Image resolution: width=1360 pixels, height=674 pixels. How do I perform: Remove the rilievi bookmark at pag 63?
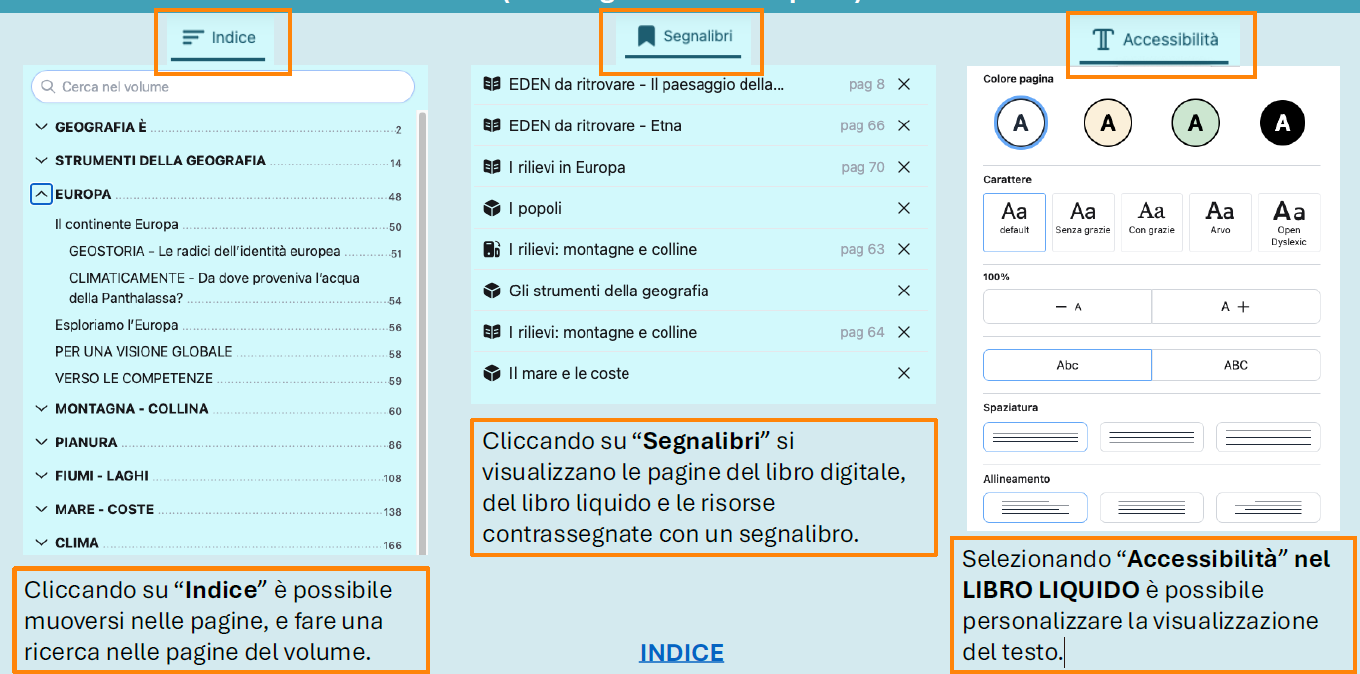904,249
